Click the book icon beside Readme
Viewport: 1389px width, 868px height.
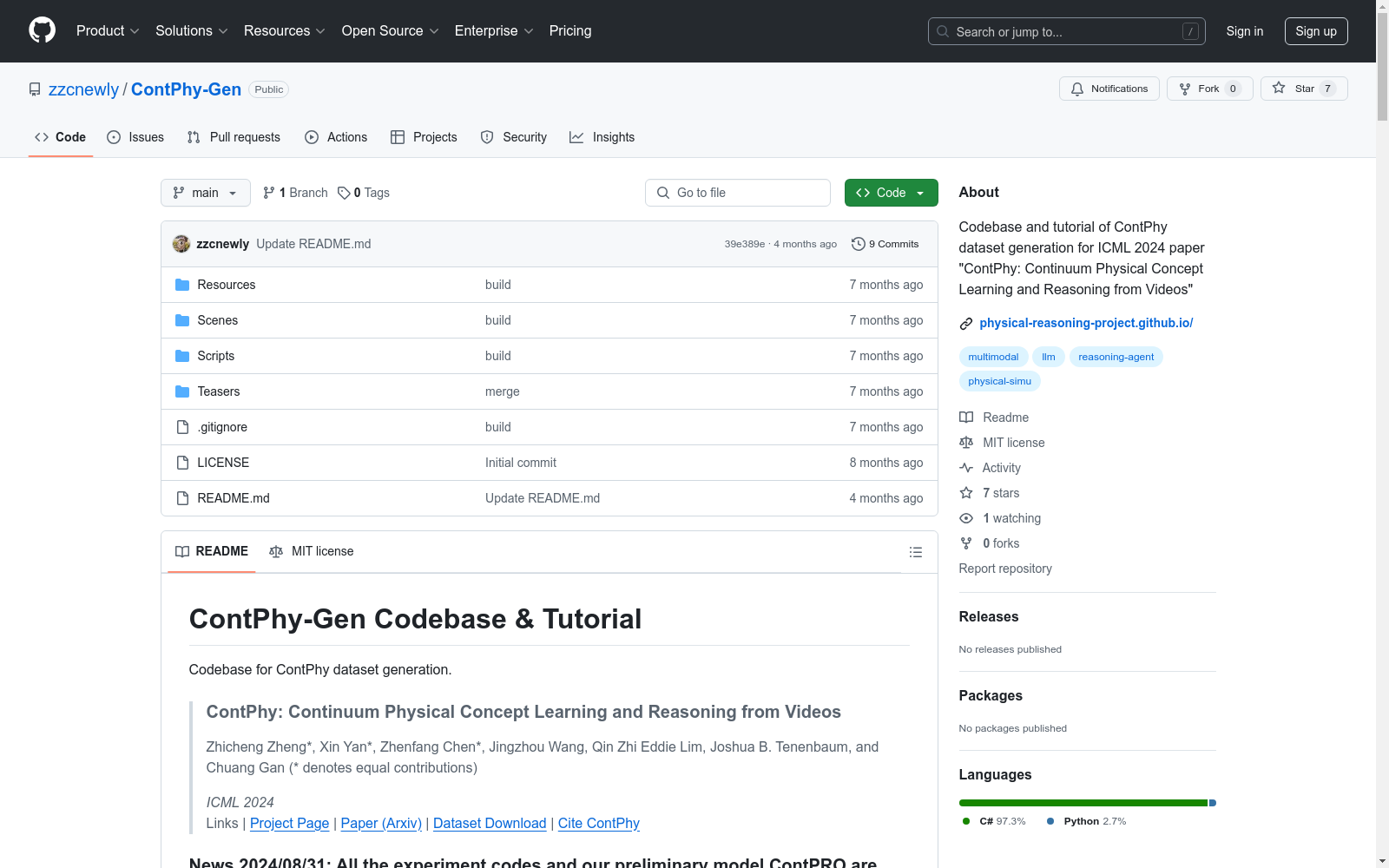[966, 418]
